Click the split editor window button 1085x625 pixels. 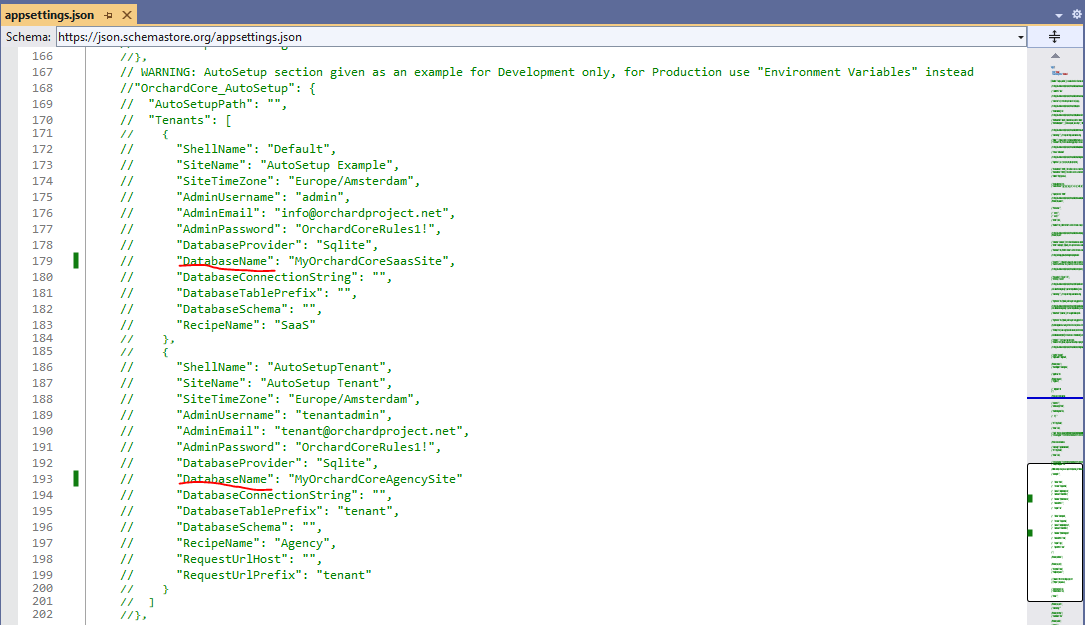(1055, 37)
